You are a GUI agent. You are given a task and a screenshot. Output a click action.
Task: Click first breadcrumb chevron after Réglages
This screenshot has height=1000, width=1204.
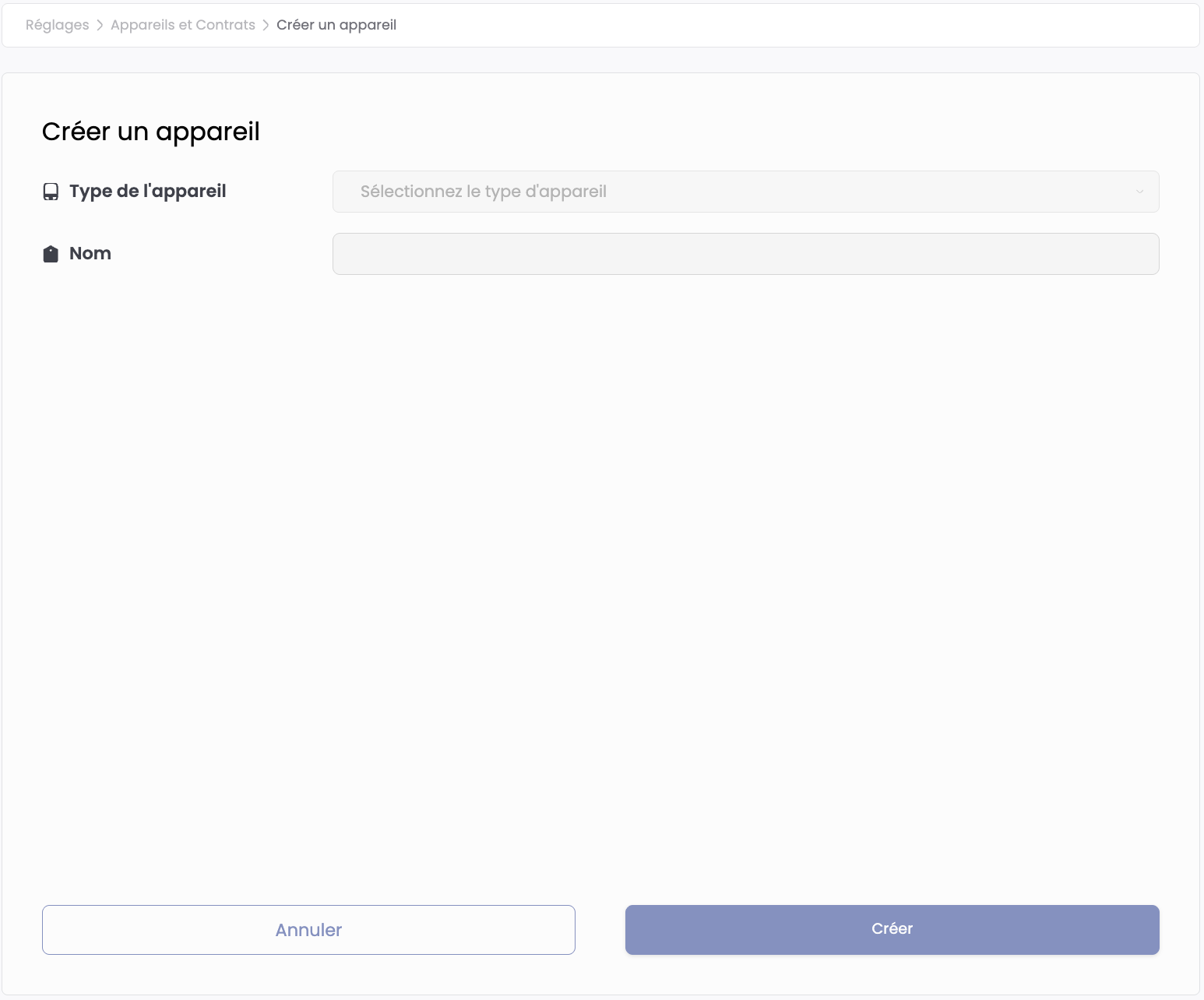coord(100,25)
